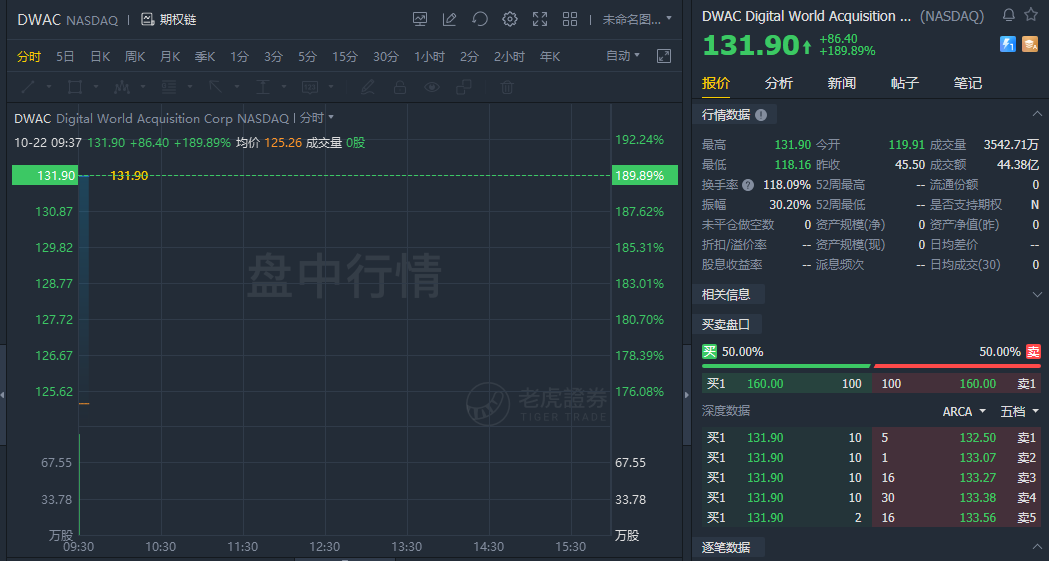Click the orange stacked-layers icon

pyautogui.click(x=1030, y=44)
